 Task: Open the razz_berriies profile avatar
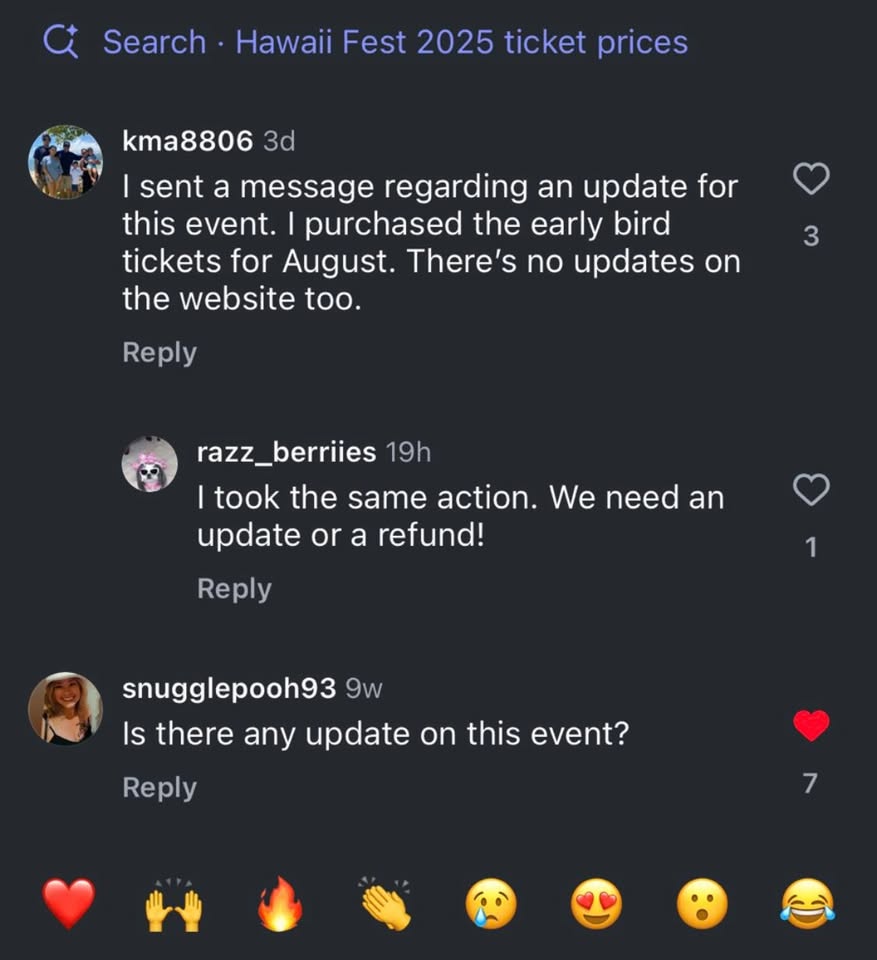tap(149, 463)
